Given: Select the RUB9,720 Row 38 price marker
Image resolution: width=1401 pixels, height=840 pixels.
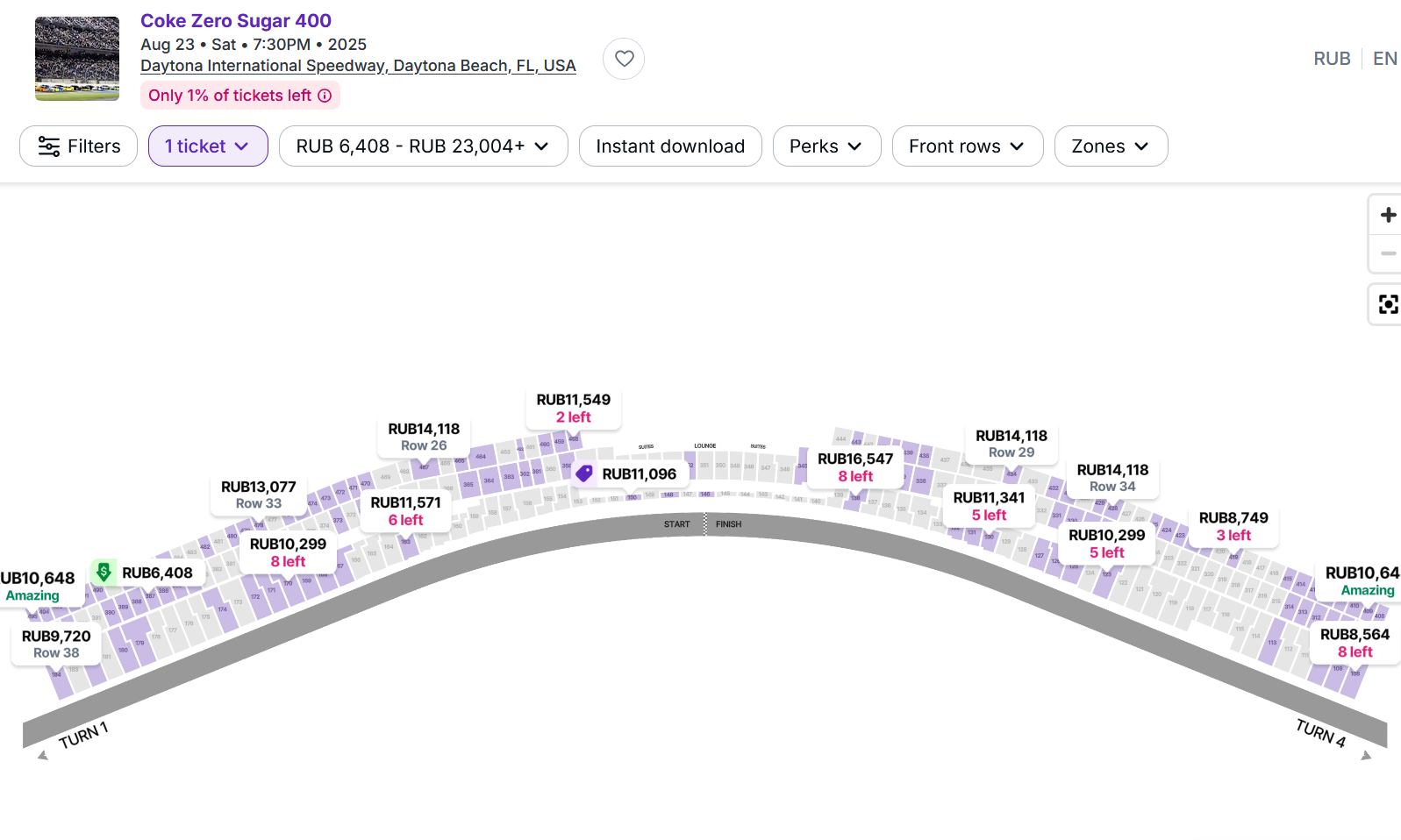Looking at the screenshot, I should coord(56,644).
